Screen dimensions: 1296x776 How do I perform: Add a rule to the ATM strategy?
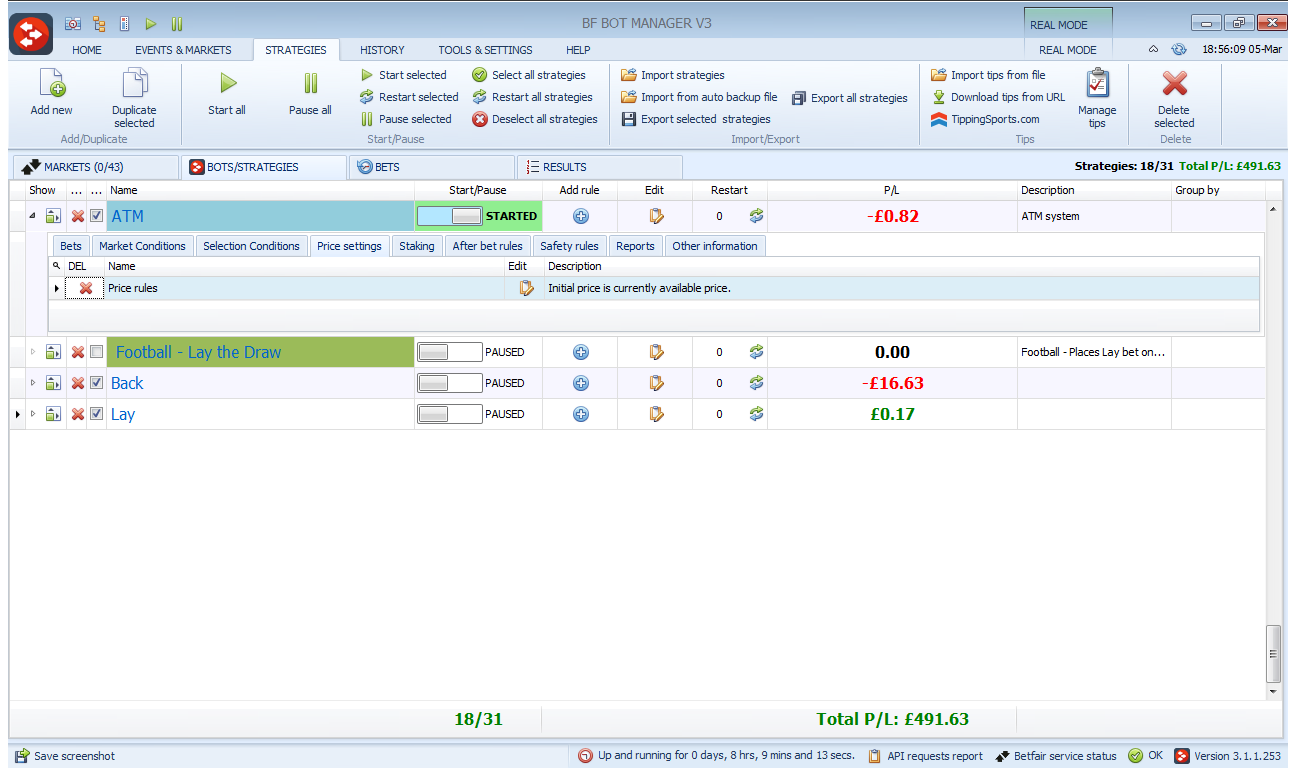pyautogui.click(x=581, y=216)
